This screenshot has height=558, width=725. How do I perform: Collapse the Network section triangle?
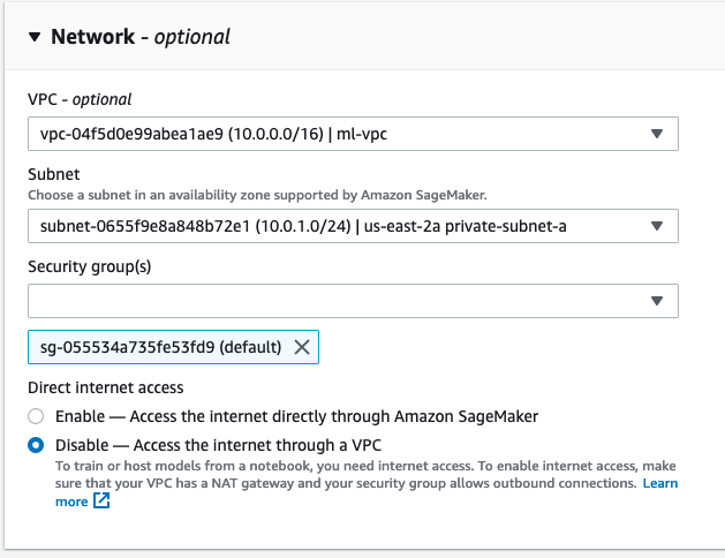[x=35, y=38]
